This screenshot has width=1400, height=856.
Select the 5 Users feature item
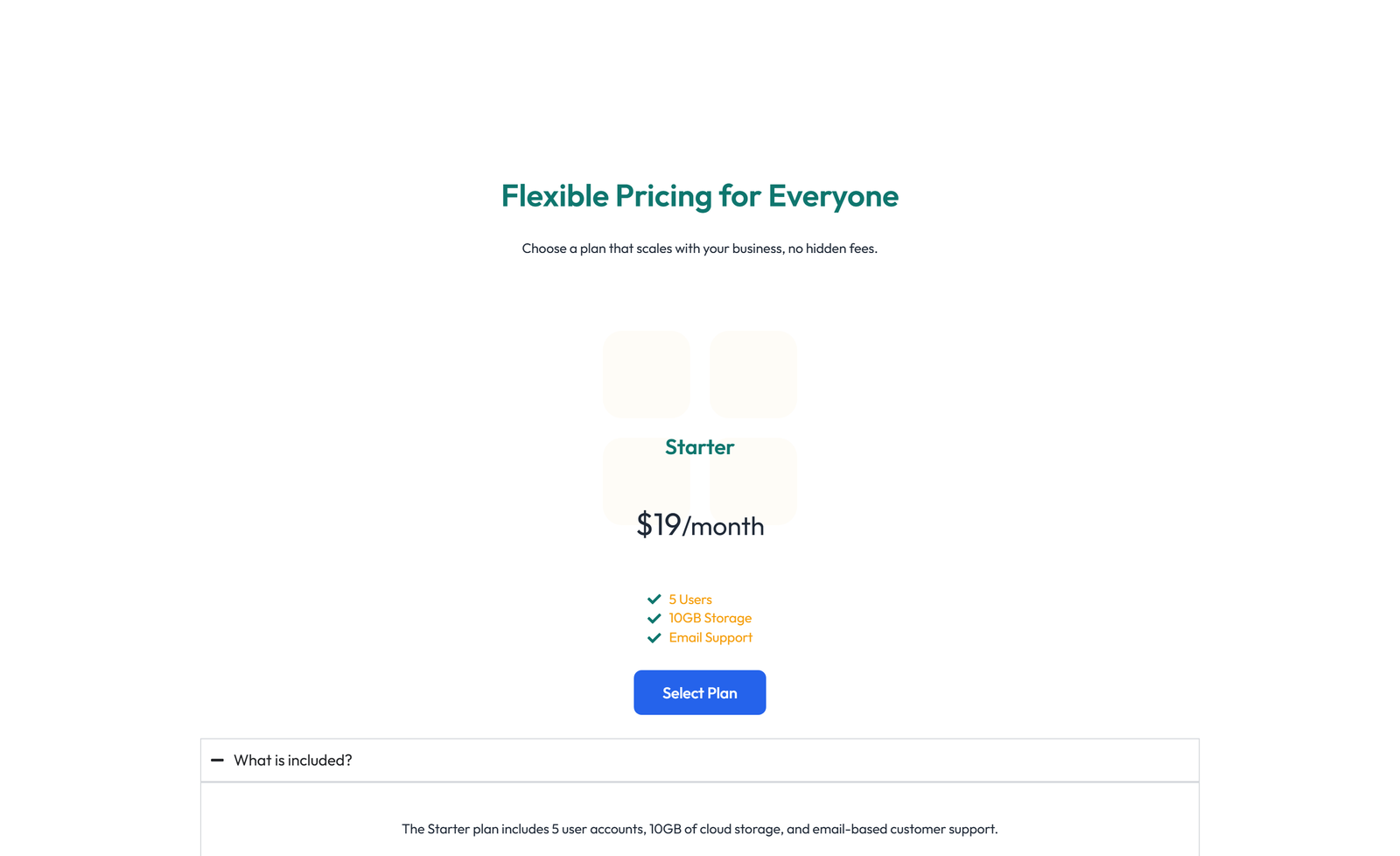pyautogui.click(x=689, y=599)
